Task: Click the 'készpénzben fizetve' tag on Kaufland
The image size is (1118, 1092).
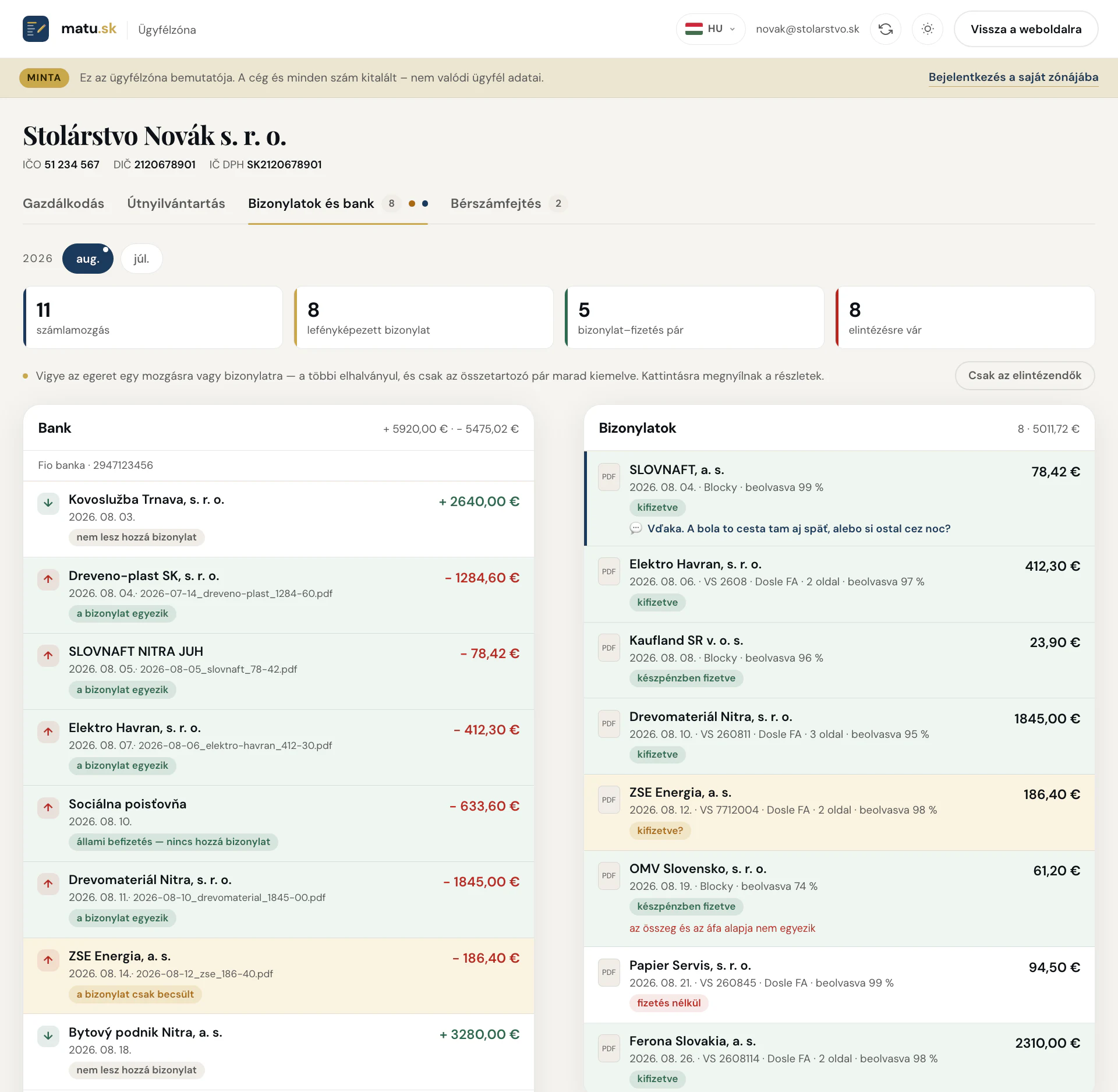Action: coord(686,678)
